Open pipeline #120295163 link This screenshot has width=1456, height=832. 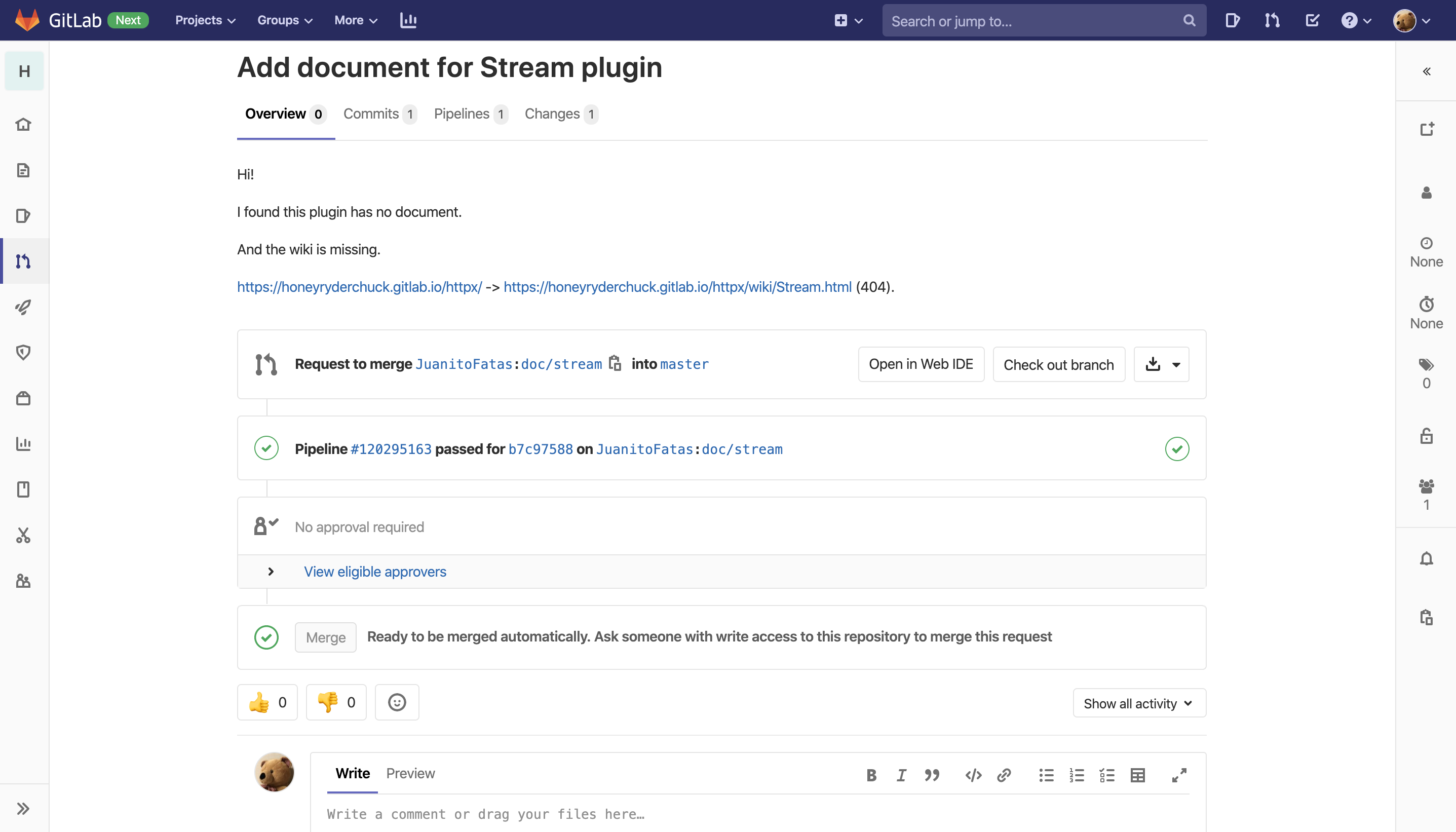(391, 449)
